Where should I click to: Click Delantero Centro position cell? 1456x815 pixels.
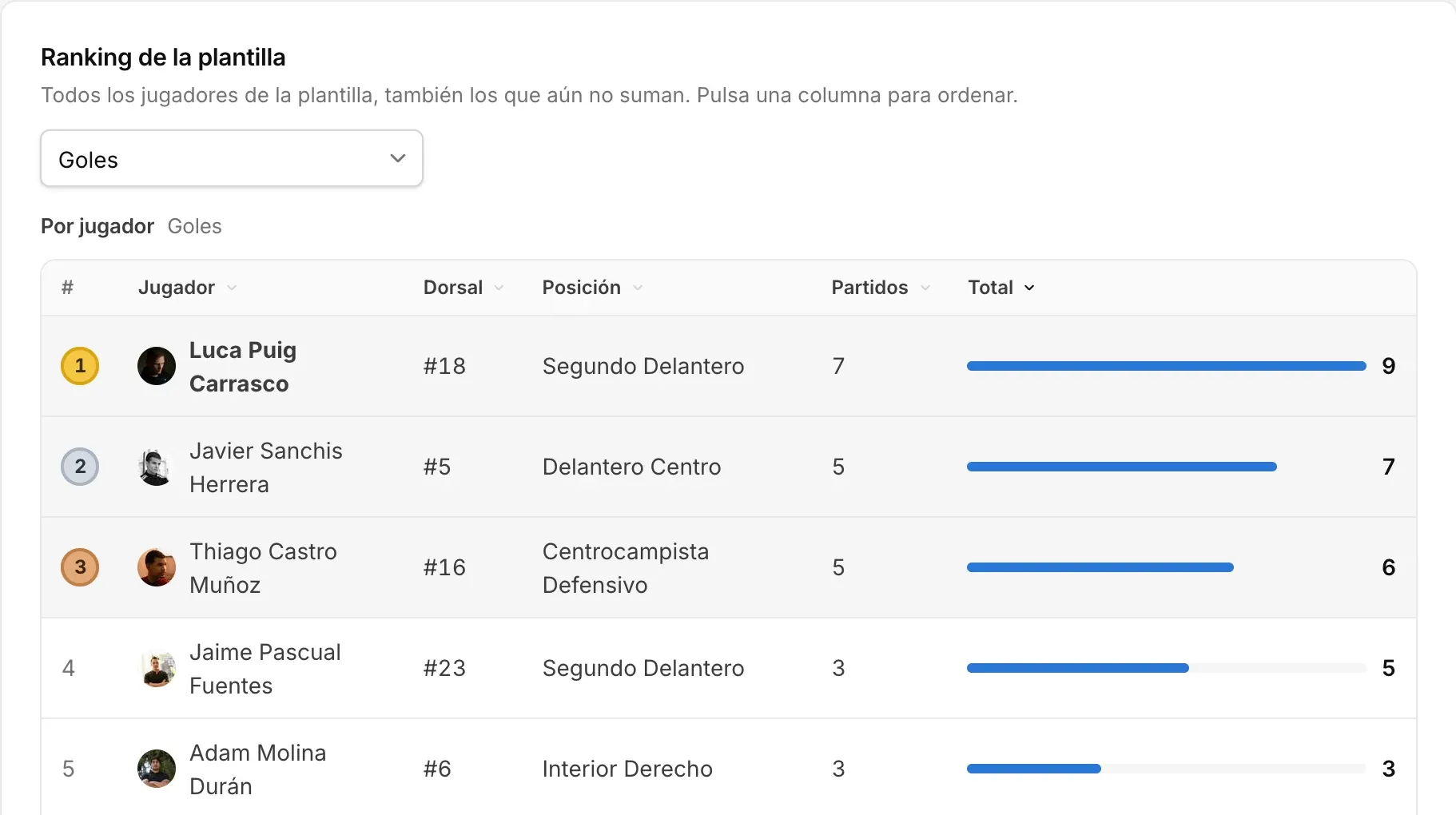[631, 467]
